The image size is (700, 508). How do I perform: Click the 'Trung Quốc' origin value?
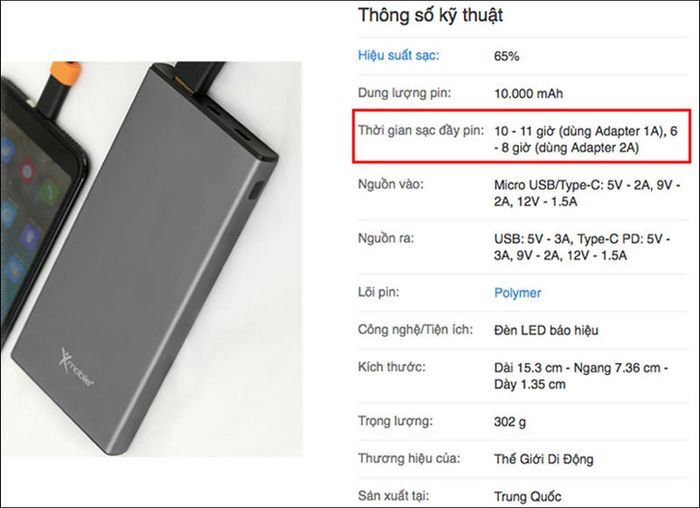click(x=528, y=496)
